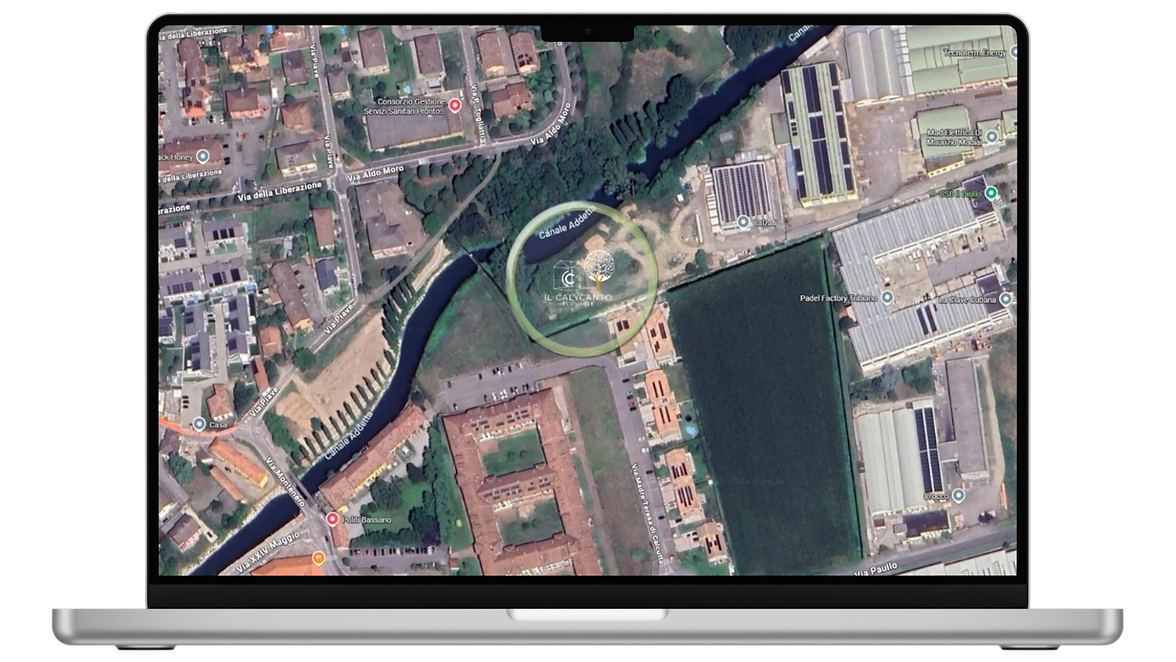Select the orange restaurant pin near Via XXIV Maggio

coord(319,558)
